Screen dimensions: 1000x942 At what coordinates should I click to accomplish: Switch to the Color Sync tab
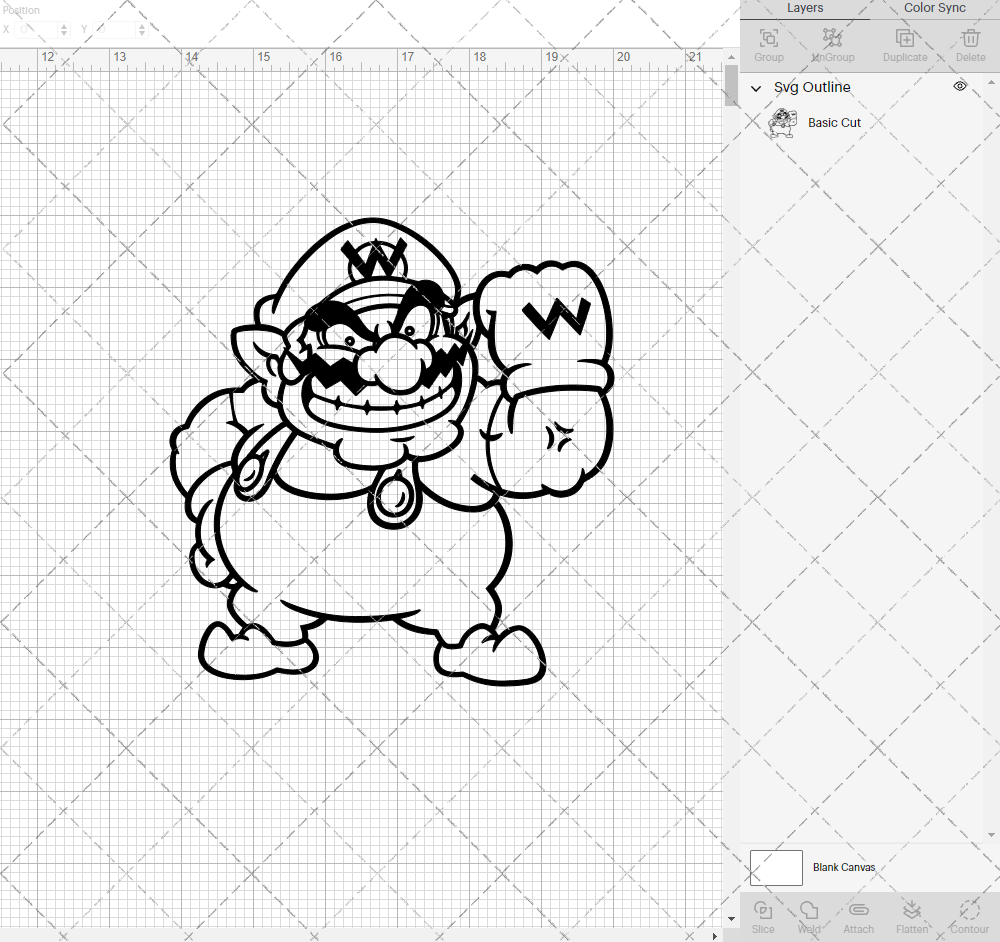pos(933,8)
